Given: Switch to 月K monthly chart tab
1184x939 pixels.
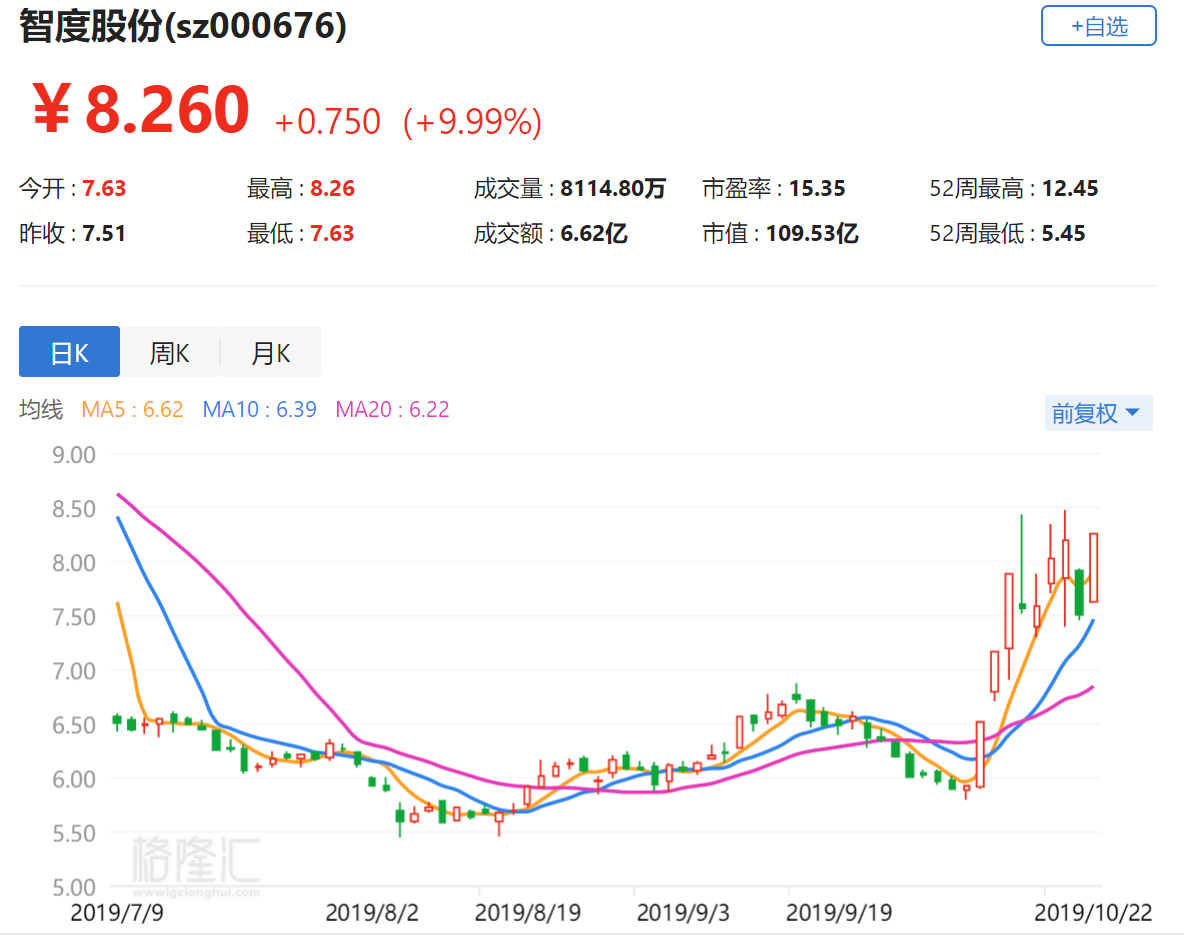Looking at the screenshot, I should pos(270,352).
